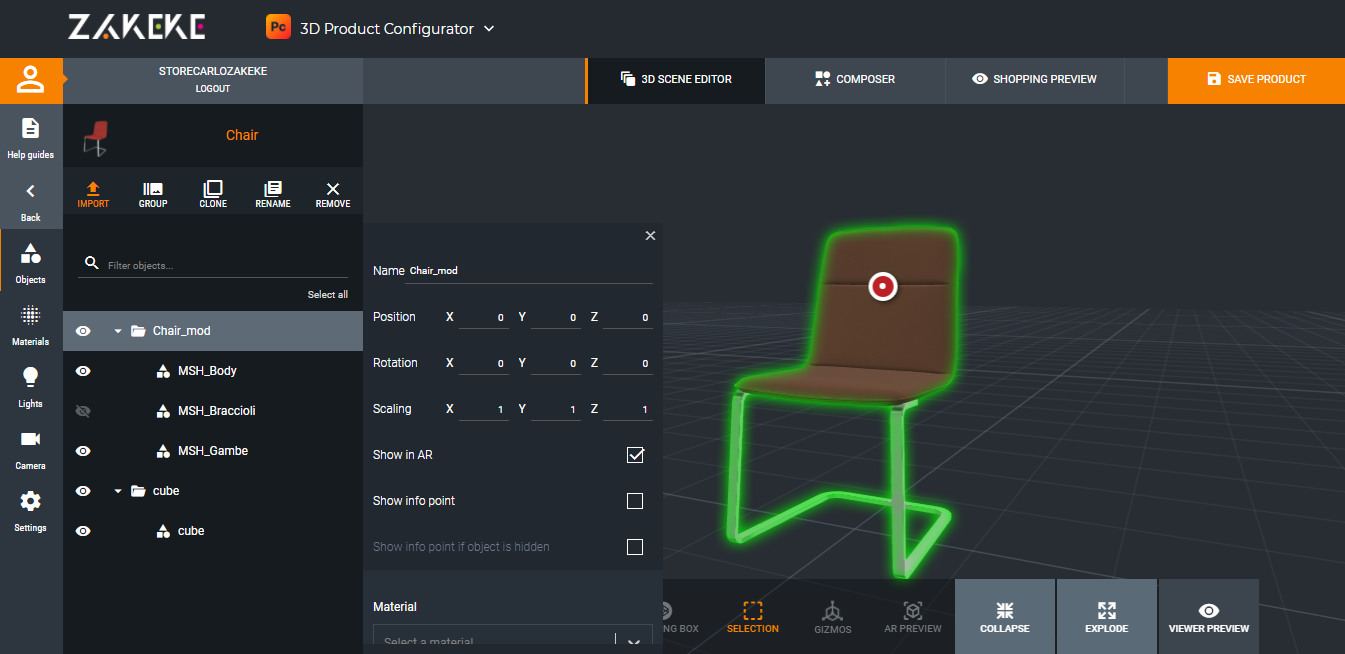Image resolution: width=1345 pixels, height=654 pixels.
Task: Open the Lights sidebar panel
Action: pos(31,387)
